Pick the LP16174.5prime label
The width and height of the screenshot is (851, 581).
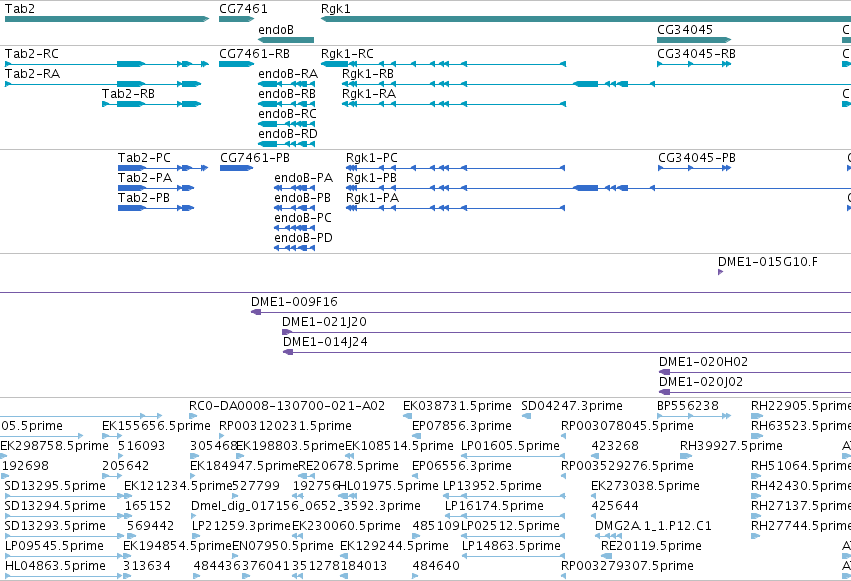tap(494, 506)
